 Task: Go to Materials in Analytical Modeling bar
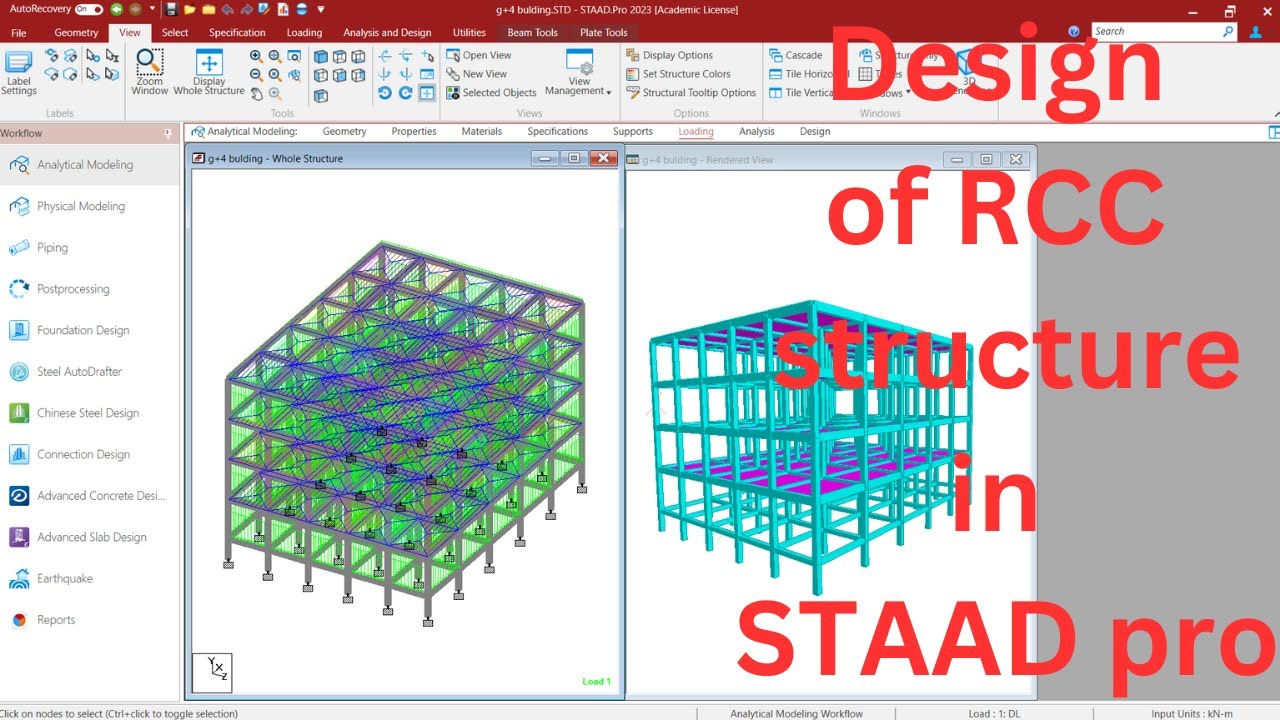(482, 131)
